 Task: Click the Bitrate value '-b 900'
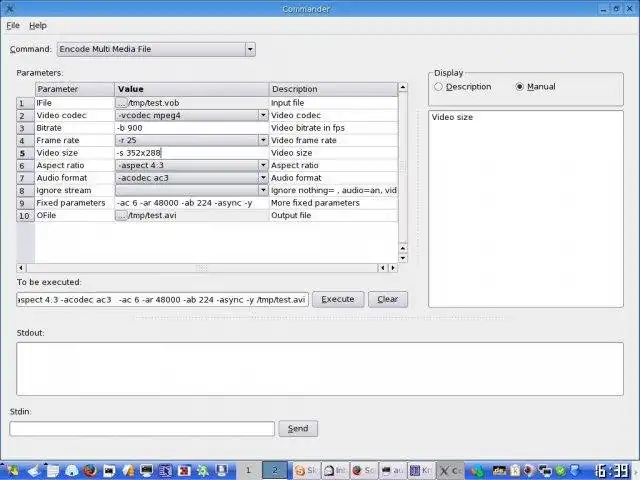click(x=192, y=128)
